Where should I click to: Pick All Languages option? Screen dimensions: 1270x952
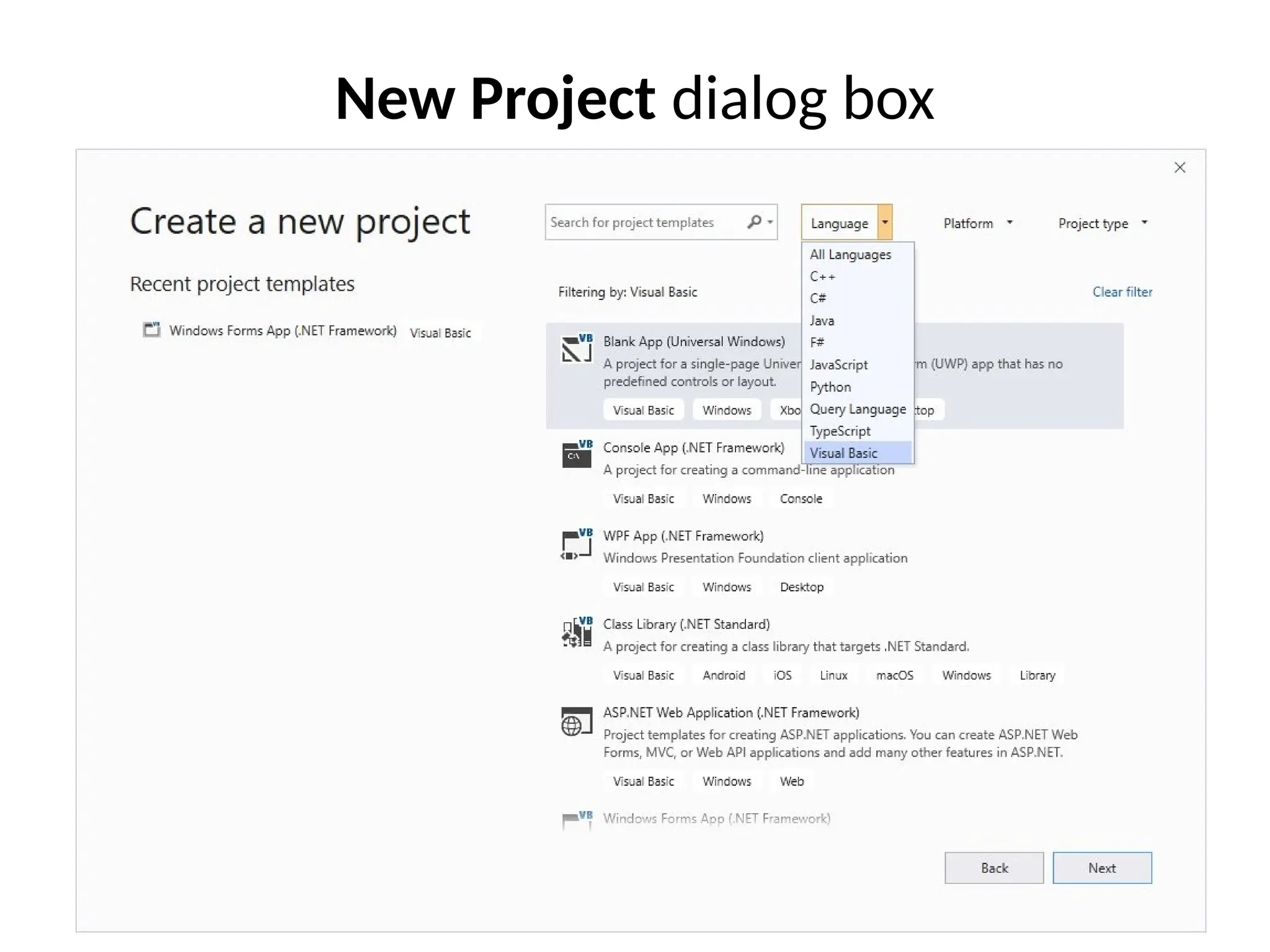(x=850, y=254)
